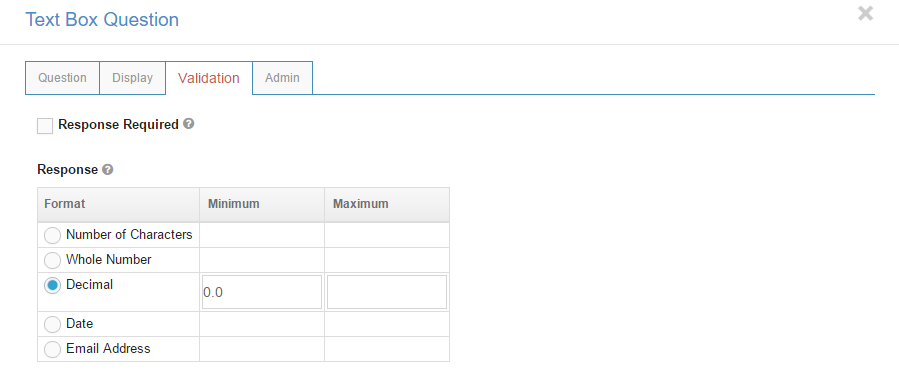This screenshot has width=899, height=381.
Task: Enable the Response Required checkbox
Action: pyautogui.click(x=45, y=125)
